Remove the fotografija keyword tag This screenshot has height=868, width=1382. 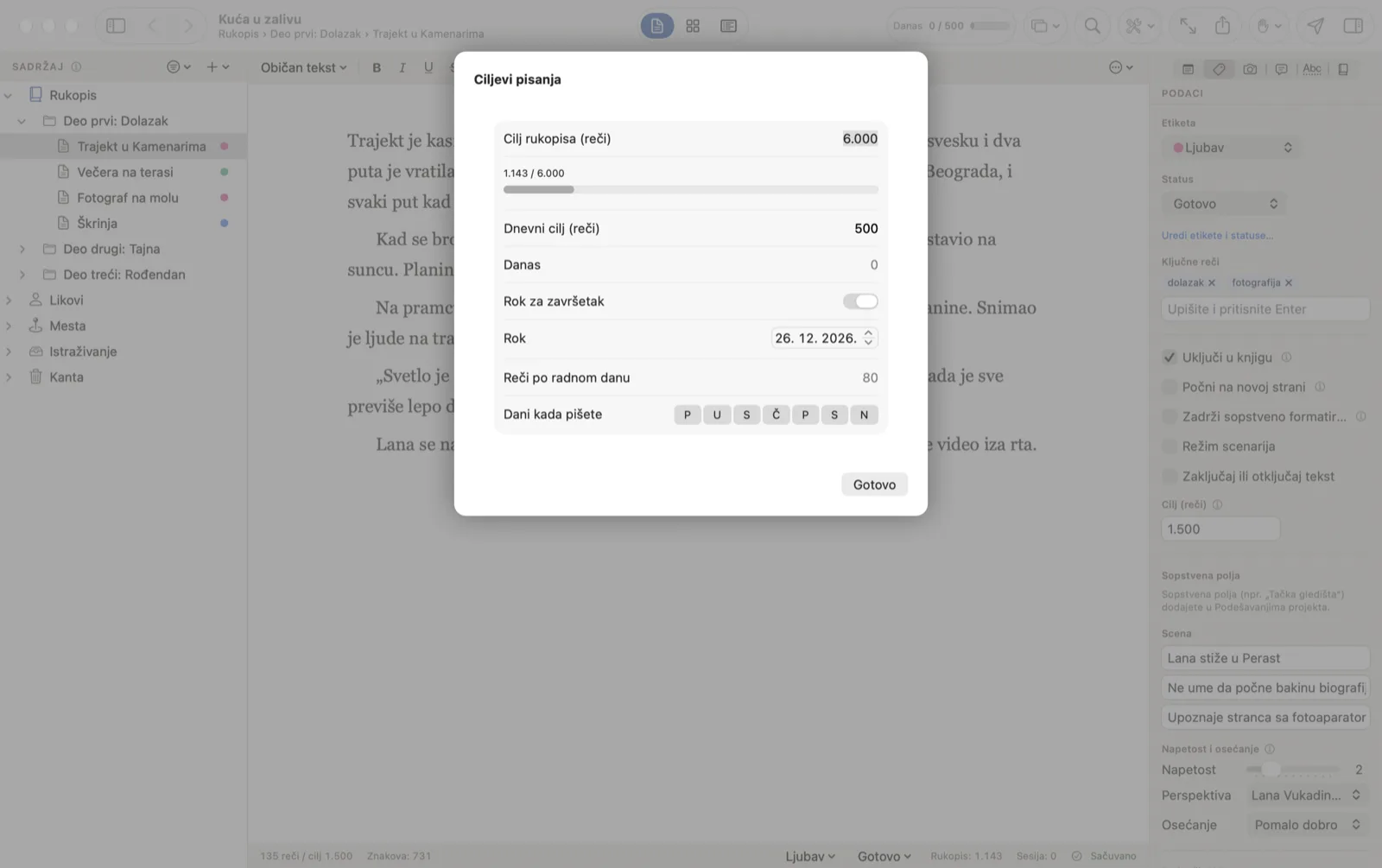tap(1289, 282)
